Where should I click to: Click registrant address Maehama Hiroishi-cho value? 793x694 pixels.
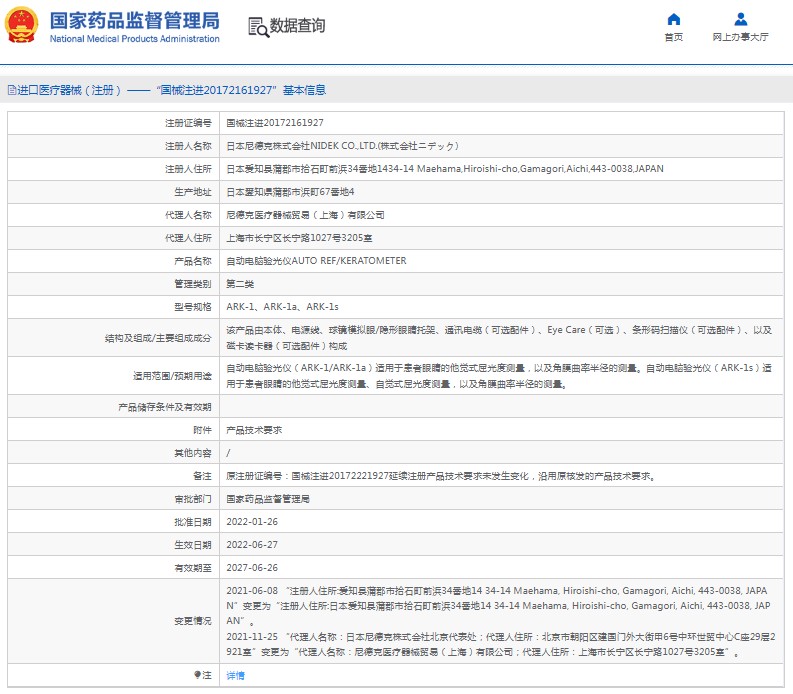click(x=445, y=168)
